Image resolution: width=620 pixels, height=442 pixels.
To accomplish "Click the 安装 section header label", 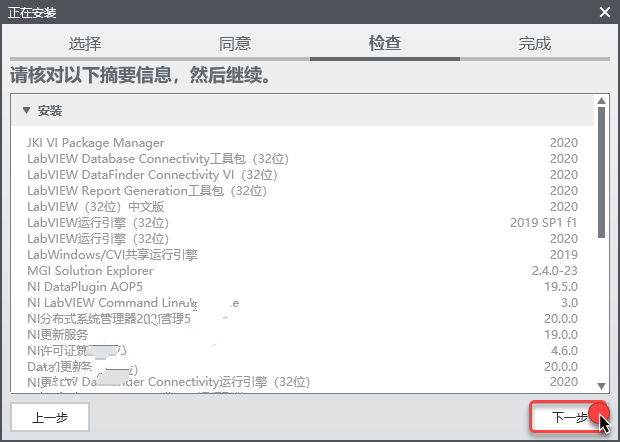I will [x=50, y=111].
